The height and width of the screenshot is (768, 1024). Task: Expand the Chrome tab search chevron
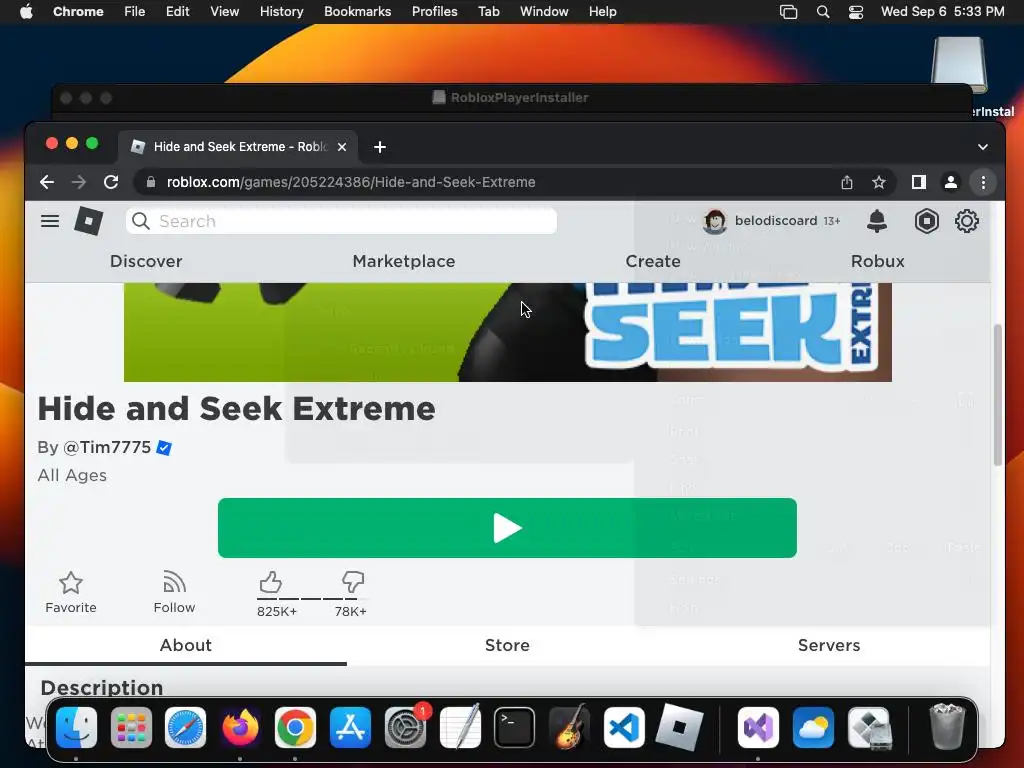(982, 147)
